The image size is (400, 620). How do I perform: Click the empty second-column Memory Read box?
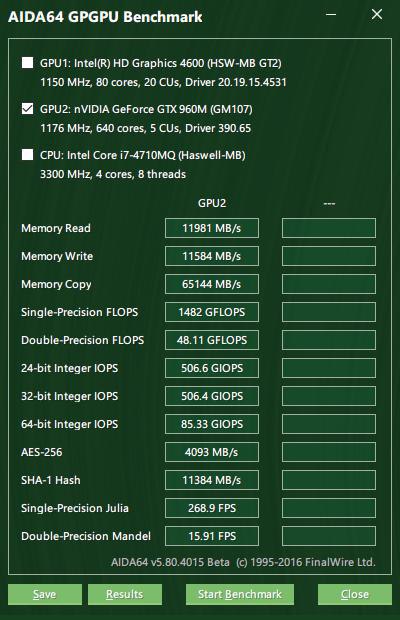coord(329,228)
